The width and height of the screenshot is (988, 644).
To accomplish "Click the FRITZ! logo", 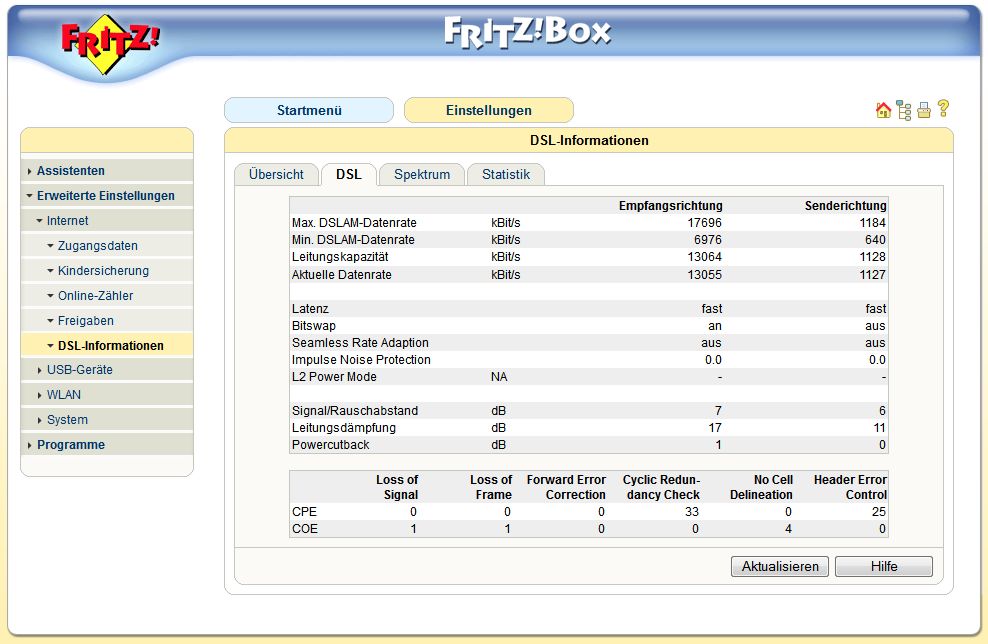I will click(110, 43).
